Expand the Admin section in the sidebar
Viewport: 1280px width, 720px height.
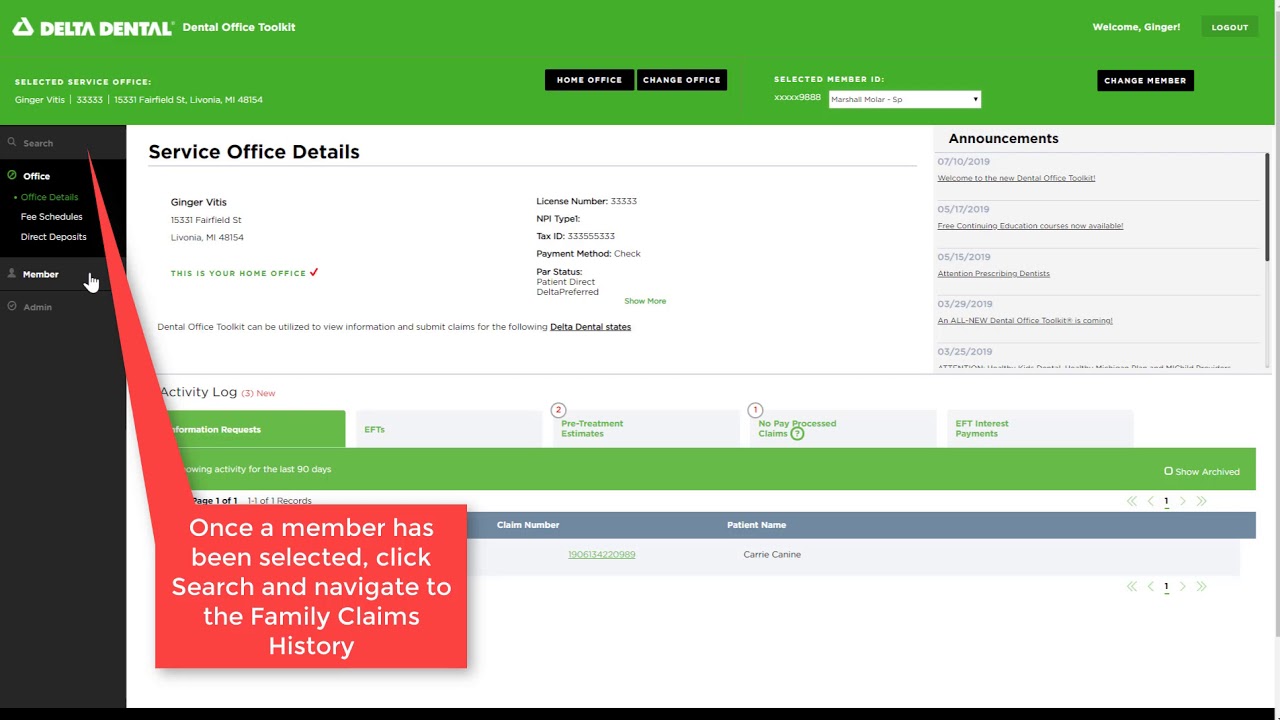click(37, 307)
